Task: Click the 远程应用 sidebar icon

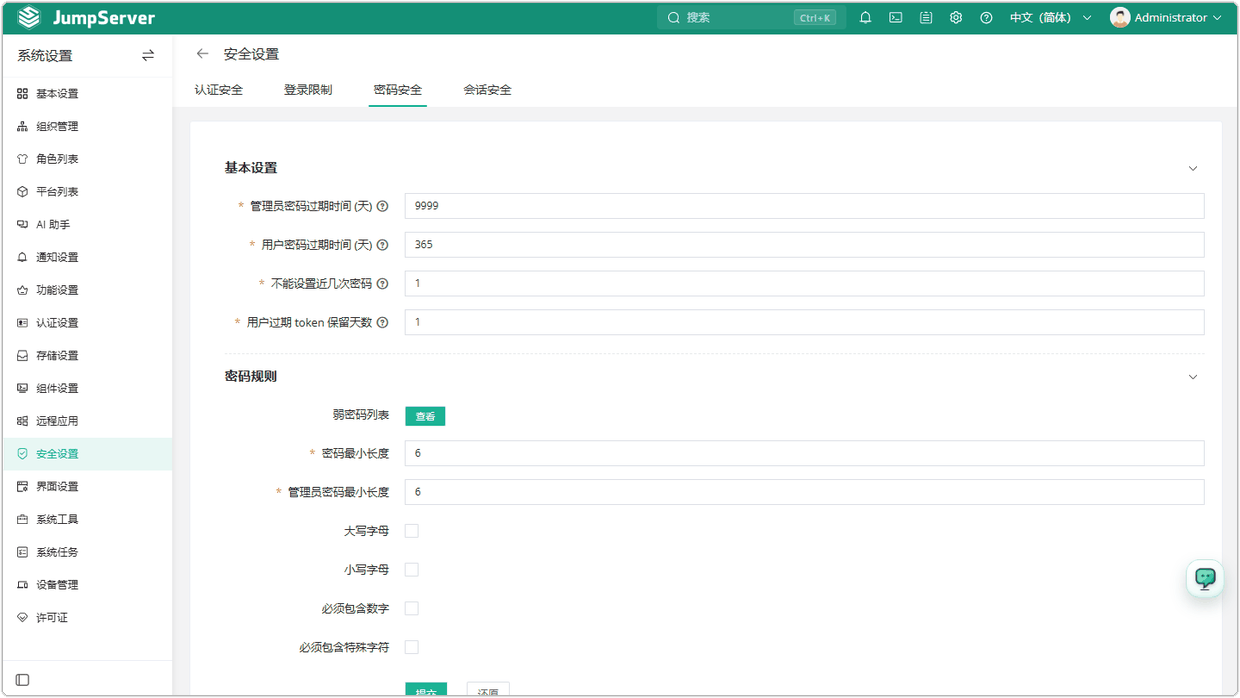Action: pyautogui.click(x=22, y=421)
